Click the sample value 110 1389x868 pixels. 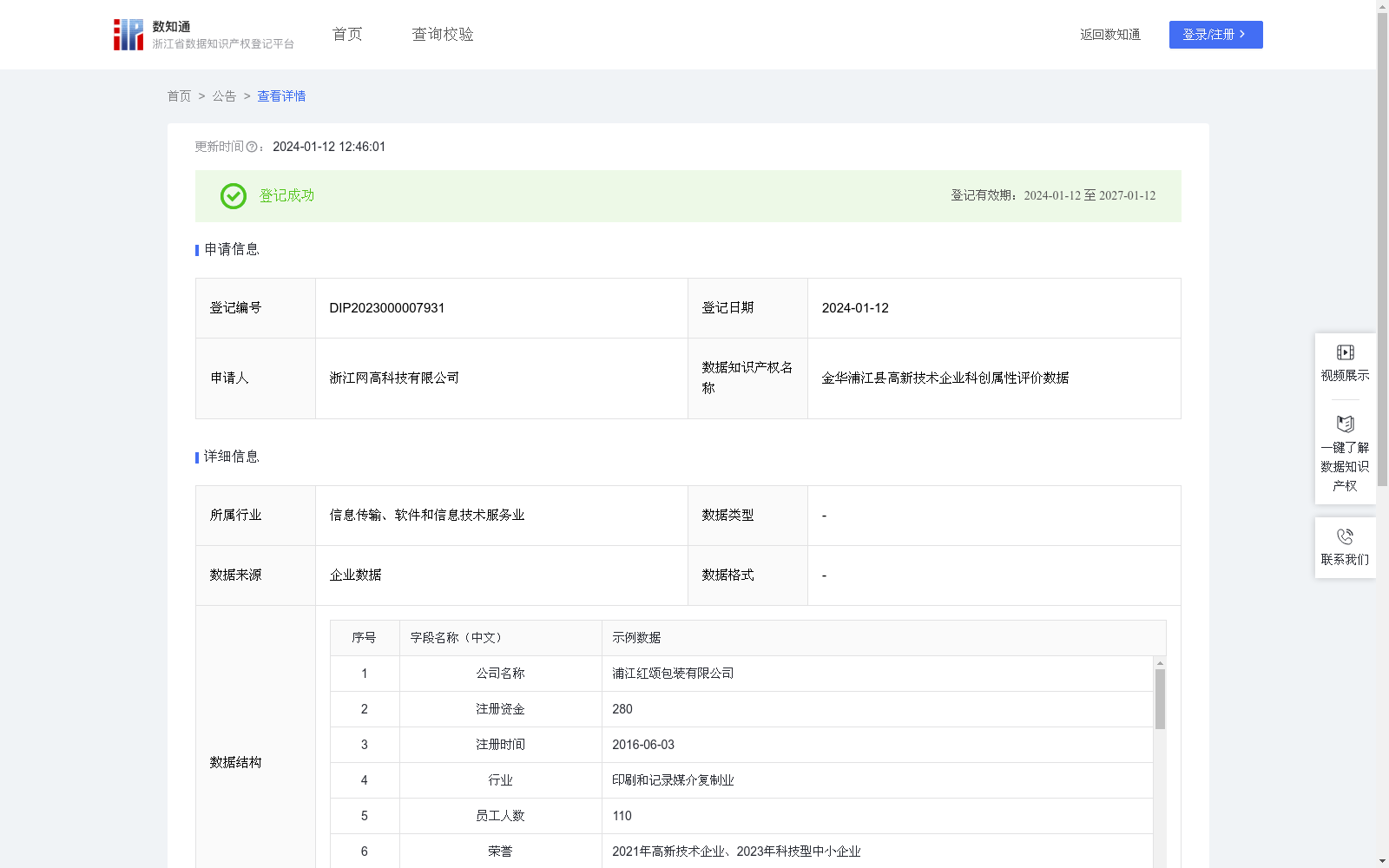tap(622, 816)
